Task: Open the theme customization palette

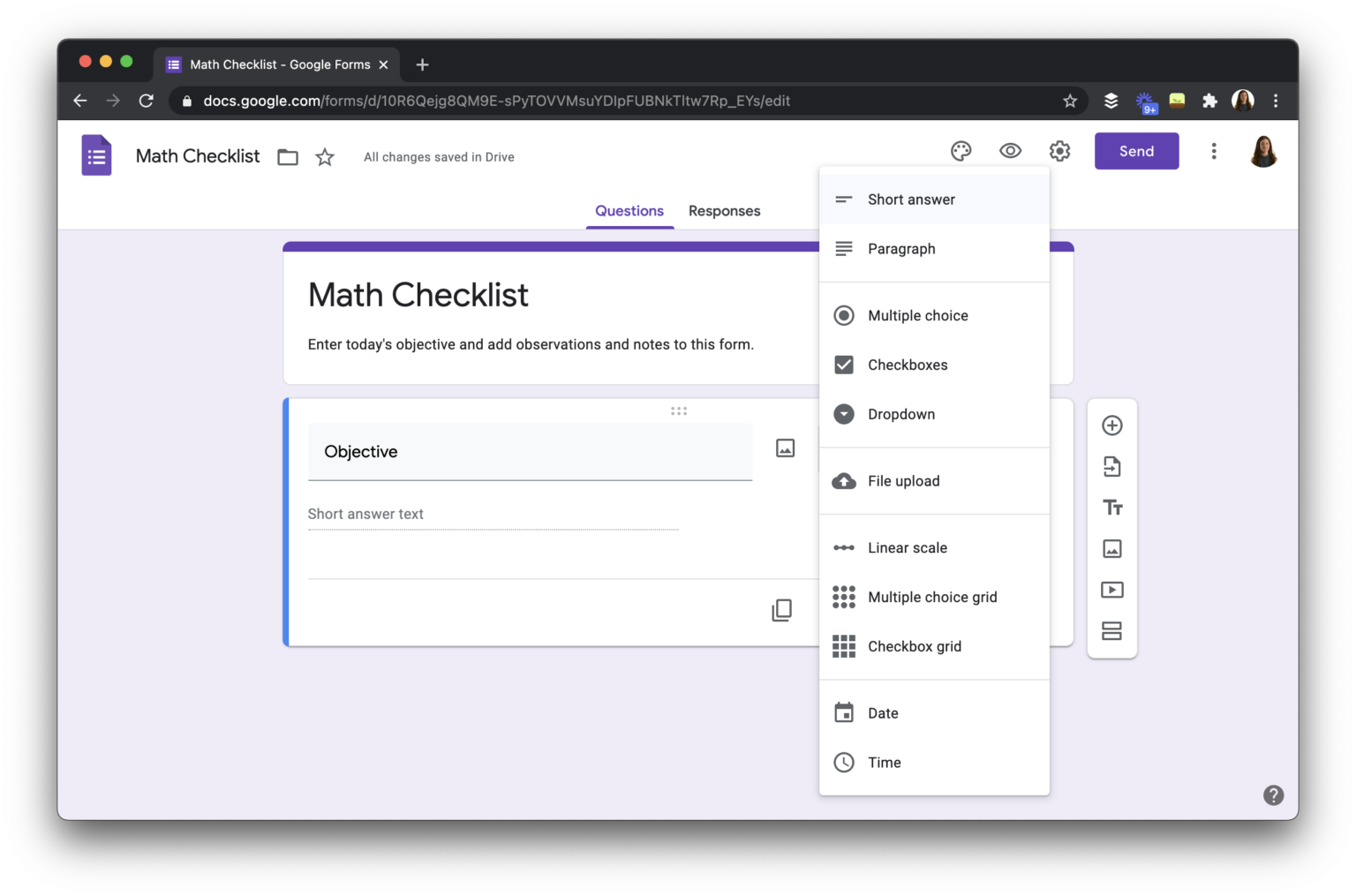Action: pyautogui.click(x=960, y=151)
